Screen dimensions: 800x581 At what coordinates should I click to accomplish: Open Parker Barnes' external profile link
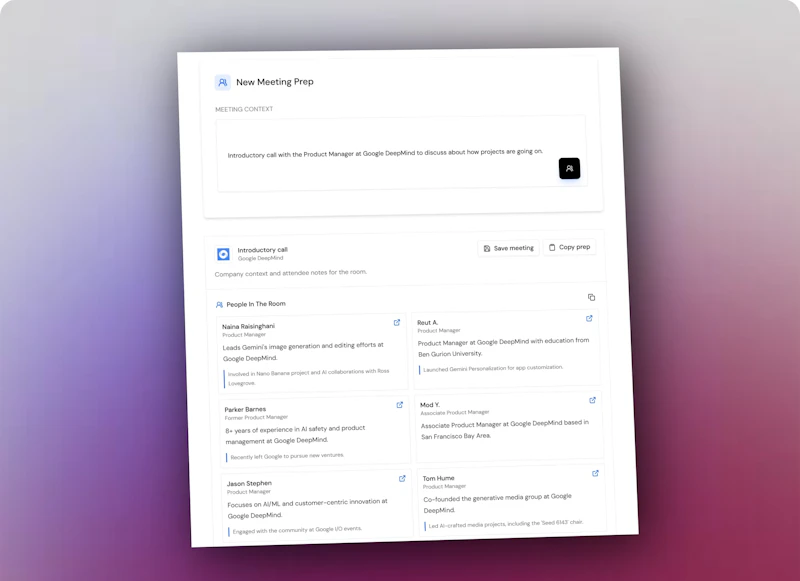tap(399, 405)
